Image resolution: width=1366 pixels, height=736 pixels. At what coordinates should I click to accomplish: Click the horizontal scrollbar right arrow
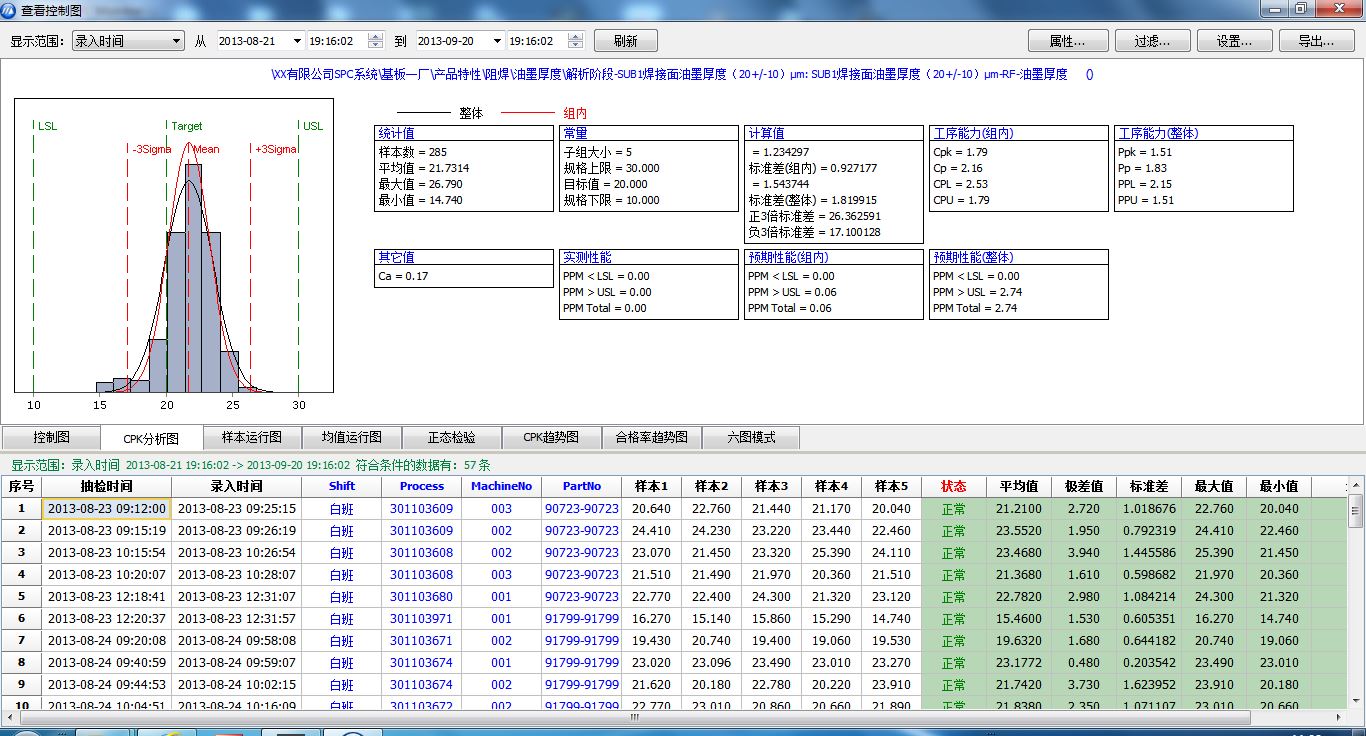point(1339,718)
